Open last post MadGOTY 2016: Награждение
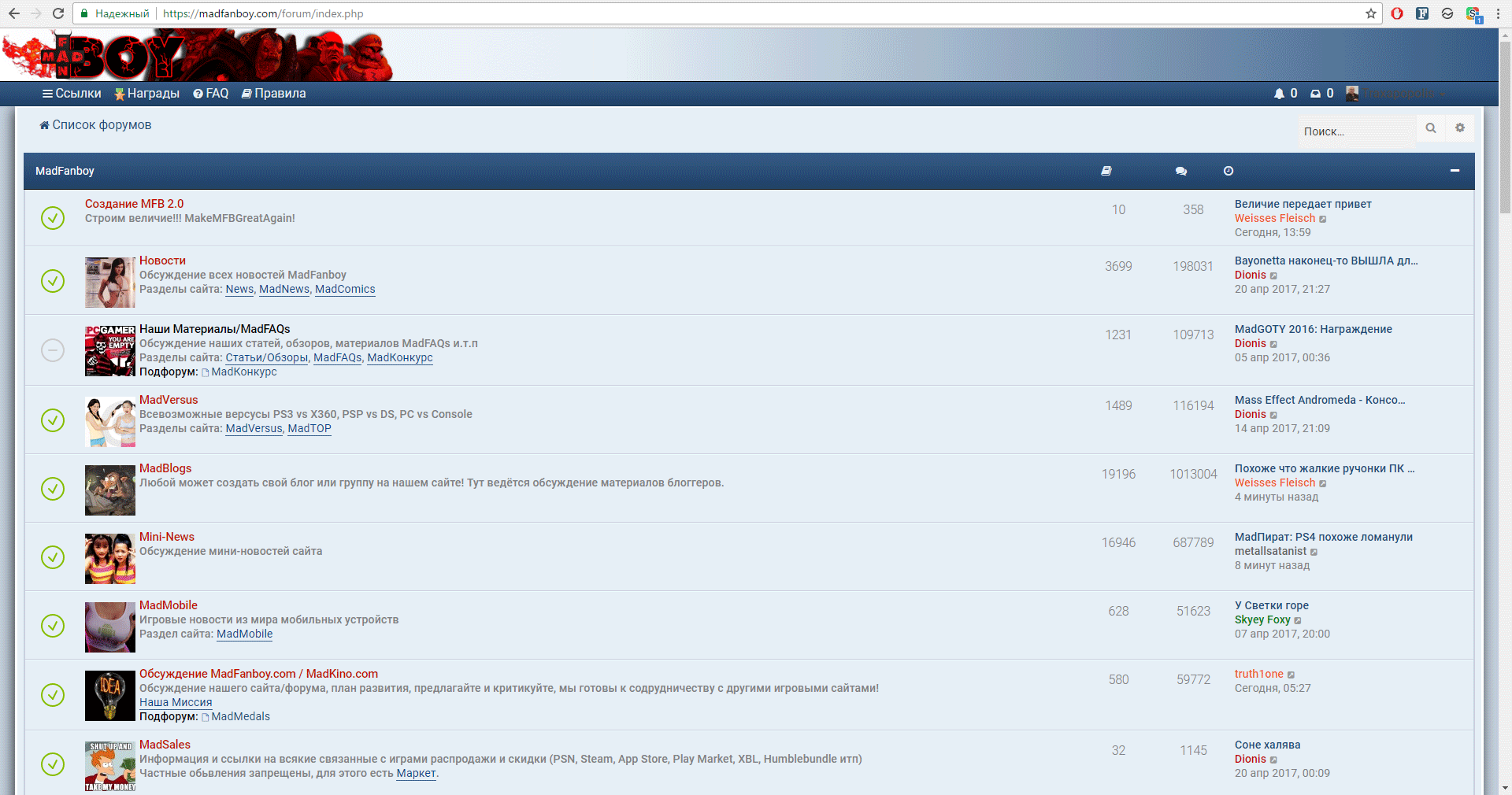The height and width of the screenshot is (795, 1512). click(1314, 329)
